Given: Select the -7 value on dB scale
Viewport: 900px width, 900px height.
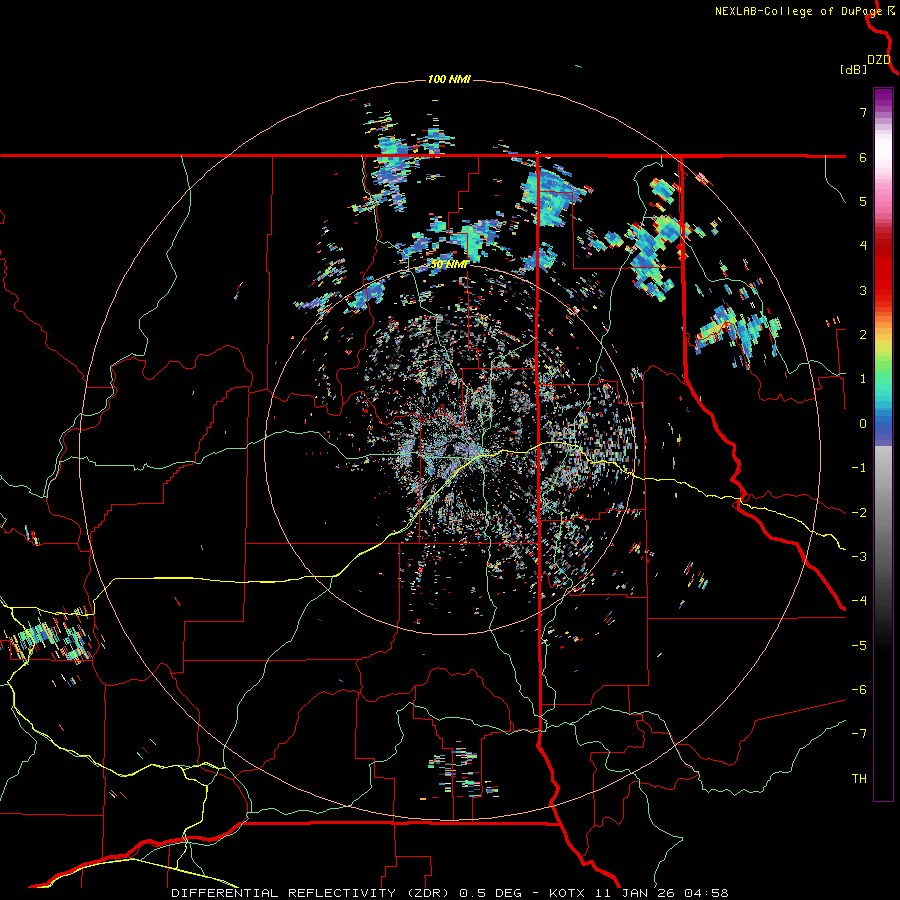Looking at the screenshot, I should [859, 734].
